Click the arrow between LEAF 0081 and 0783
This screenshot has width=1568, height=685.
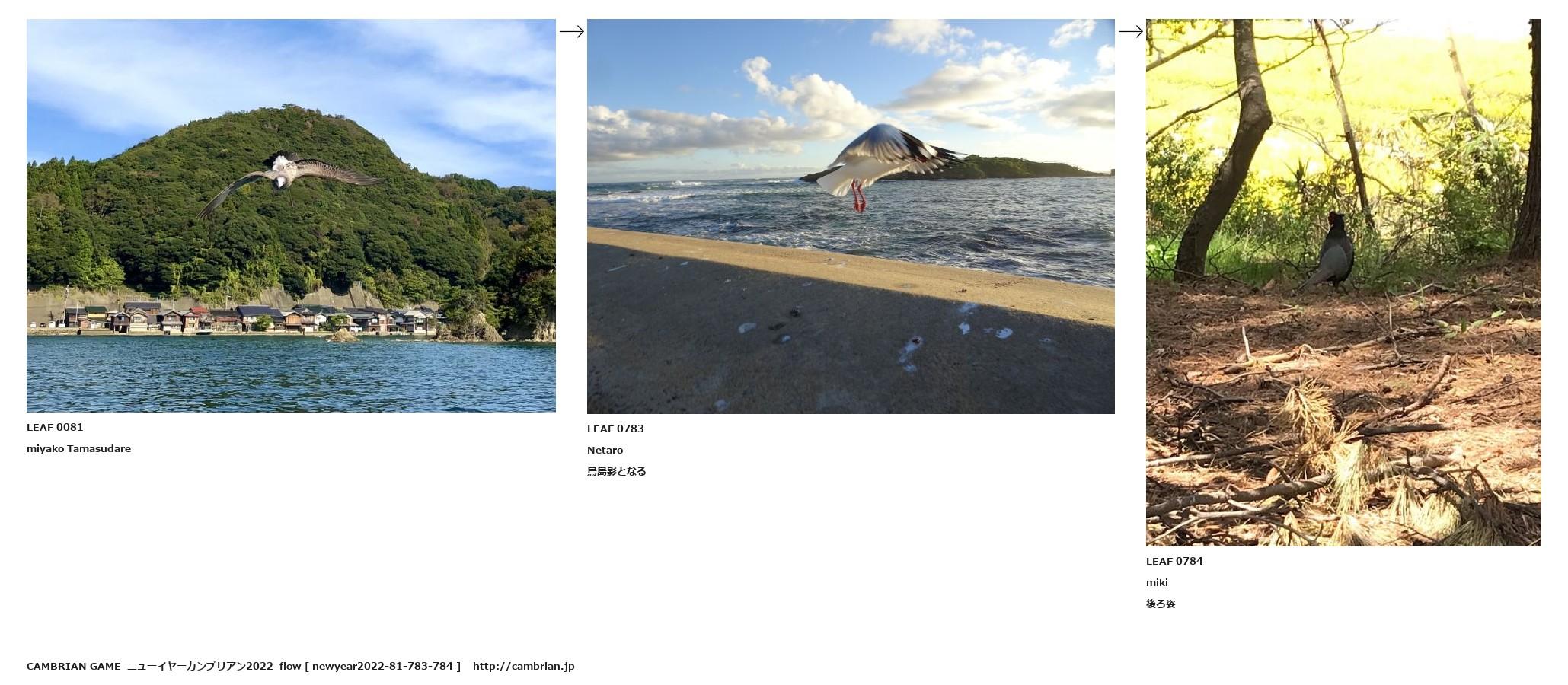pos(572,31)
